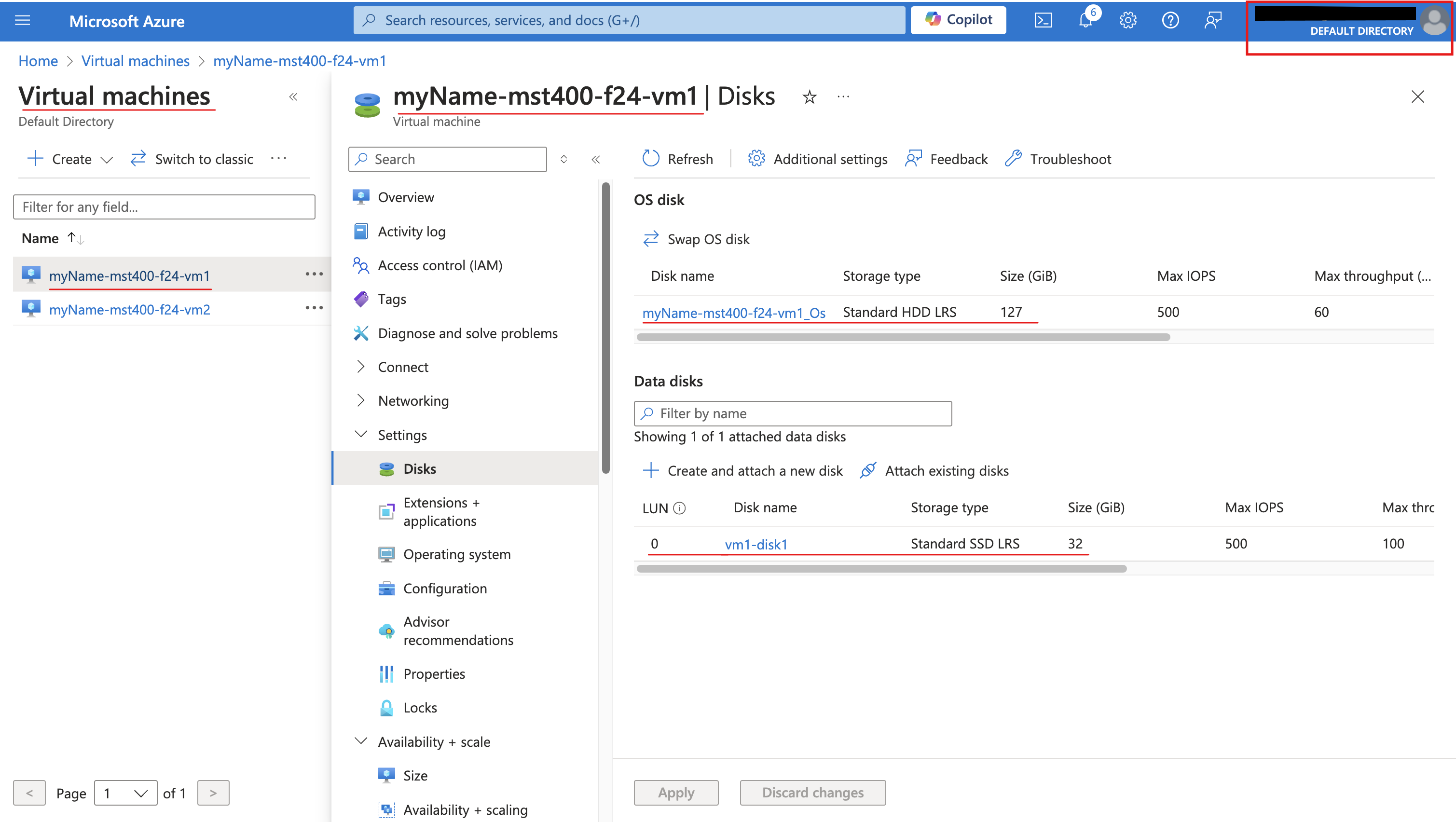Open myName-mst400-f24-vm2 from the list
Viewport: 1456px width, 822px height.
[x=129, y=309]
